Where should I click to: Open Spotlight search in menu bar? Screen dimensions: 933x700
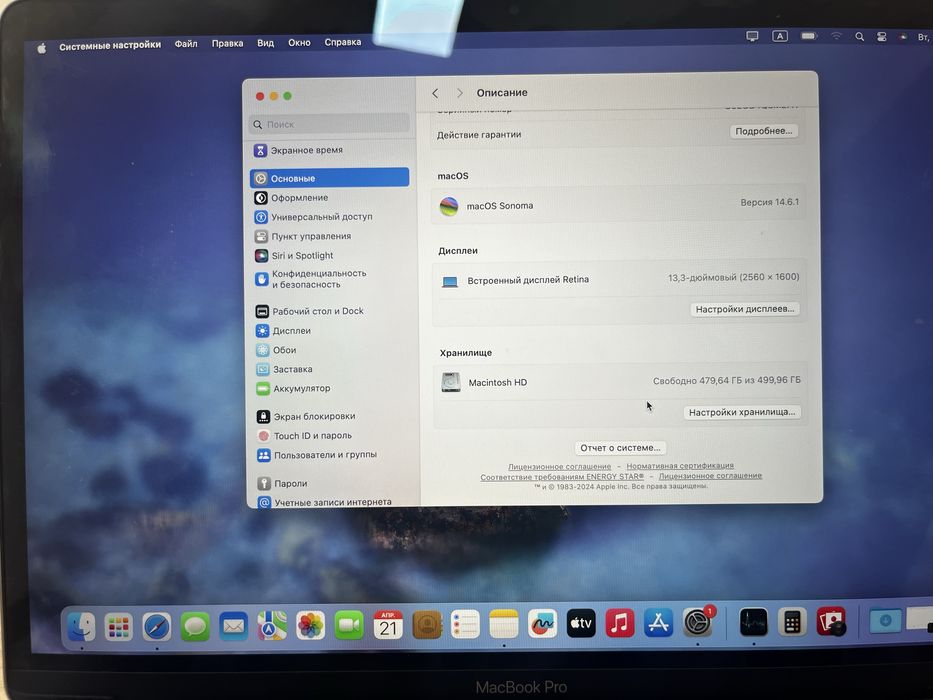[x=859, y=37]
